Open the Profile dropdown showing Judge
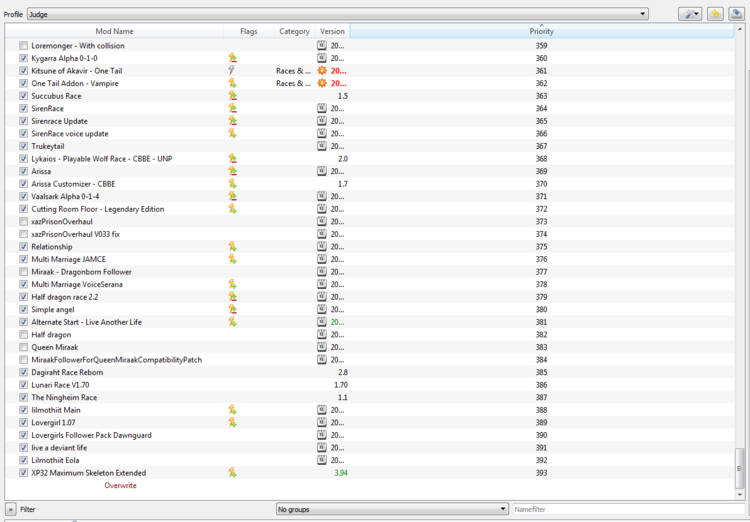This screenshot has width=750, height=522. 338,14
